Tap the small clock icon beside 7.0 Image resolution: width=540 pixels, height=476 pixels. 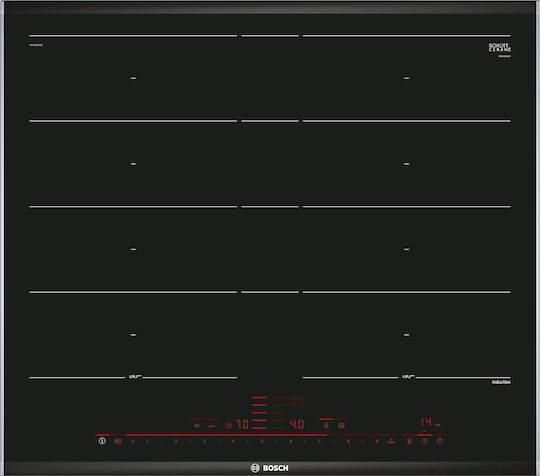click(x=228, y=426)
